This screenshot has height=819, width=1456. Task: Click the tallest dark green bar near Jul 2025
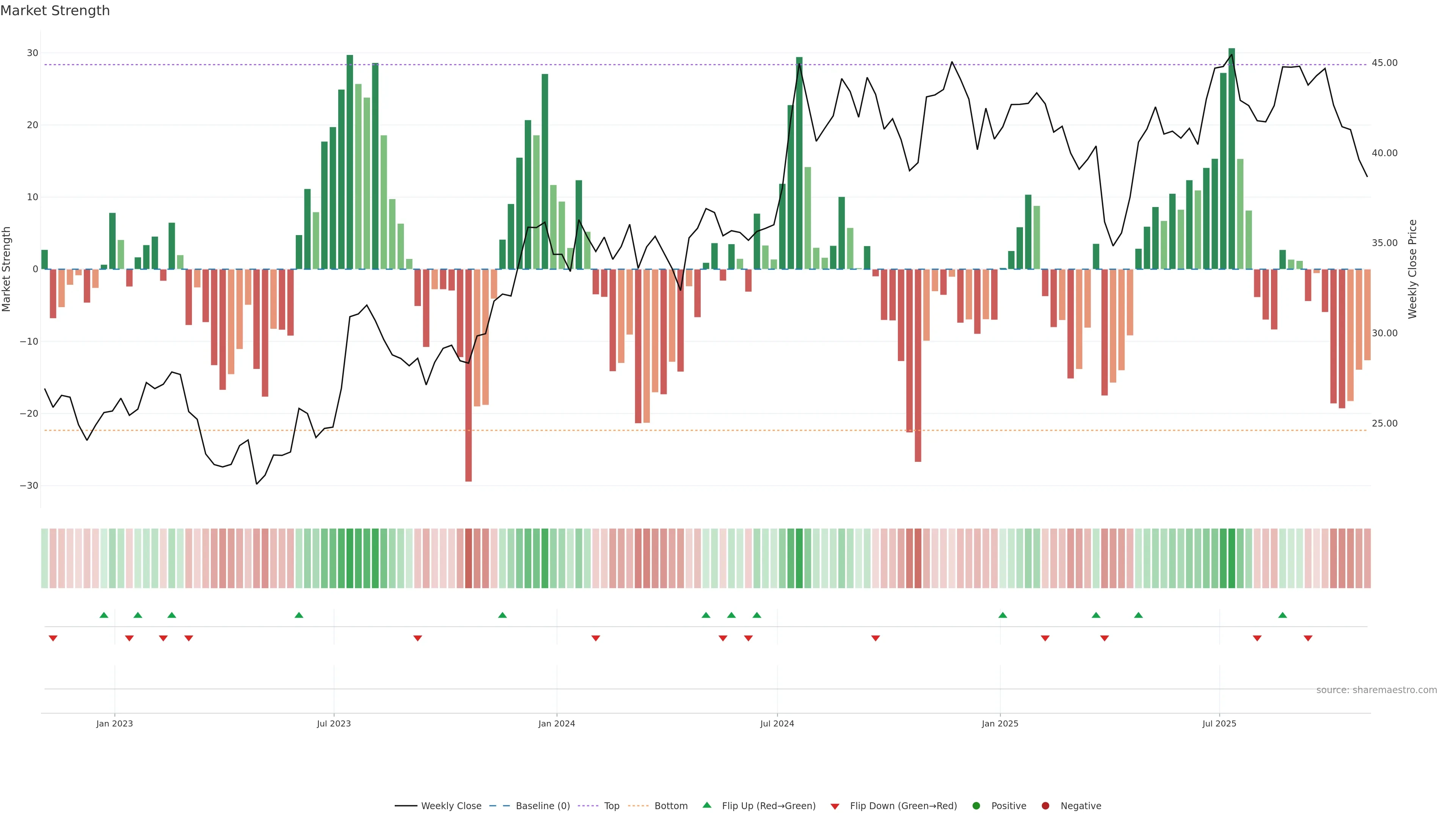(x=1232, y=158)
